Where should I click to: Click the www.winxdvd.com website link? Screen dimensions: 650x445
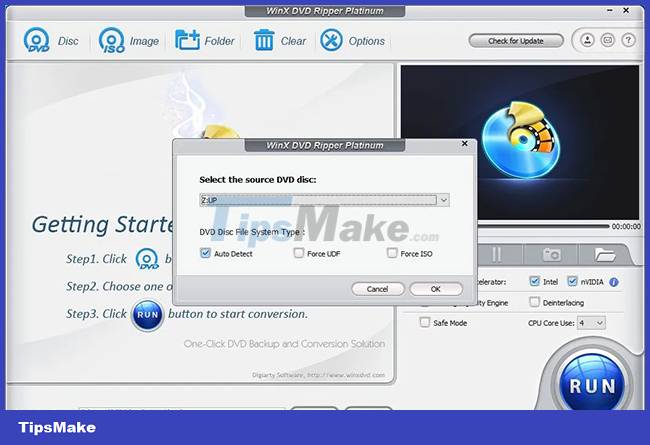(346, 375)
